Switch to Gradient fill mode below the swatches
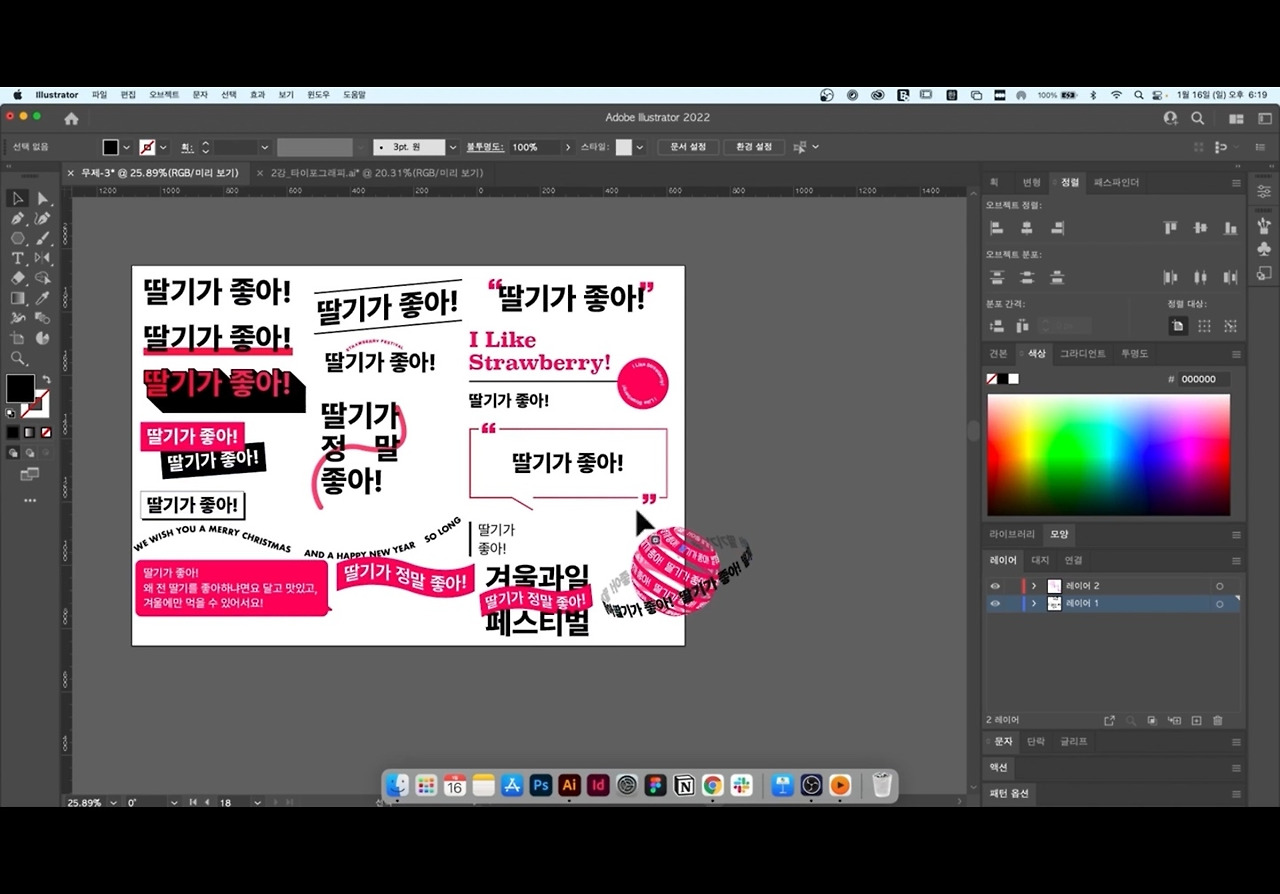Image resolution: width=1280 pixels, height=894 pixels. [29, 432]
